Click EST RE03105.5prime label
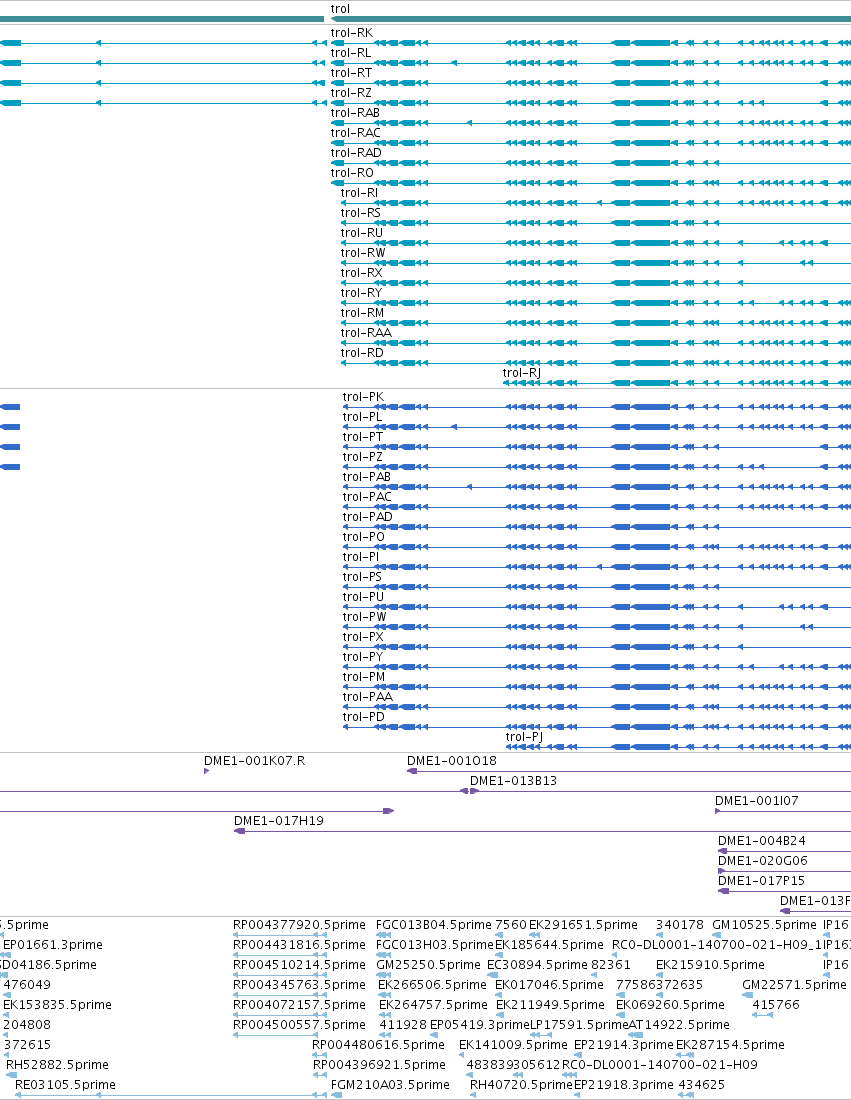Image resolution: width=851 pixels, height=1100 pixels. click(x=65, y=1085)
